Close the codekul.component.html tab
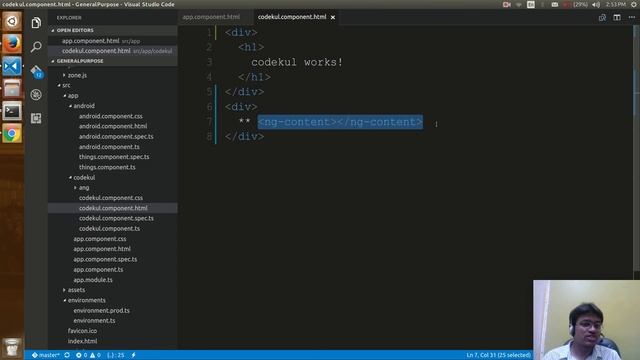The height and width of the screenshot is (360, 640). click(333, 17)
